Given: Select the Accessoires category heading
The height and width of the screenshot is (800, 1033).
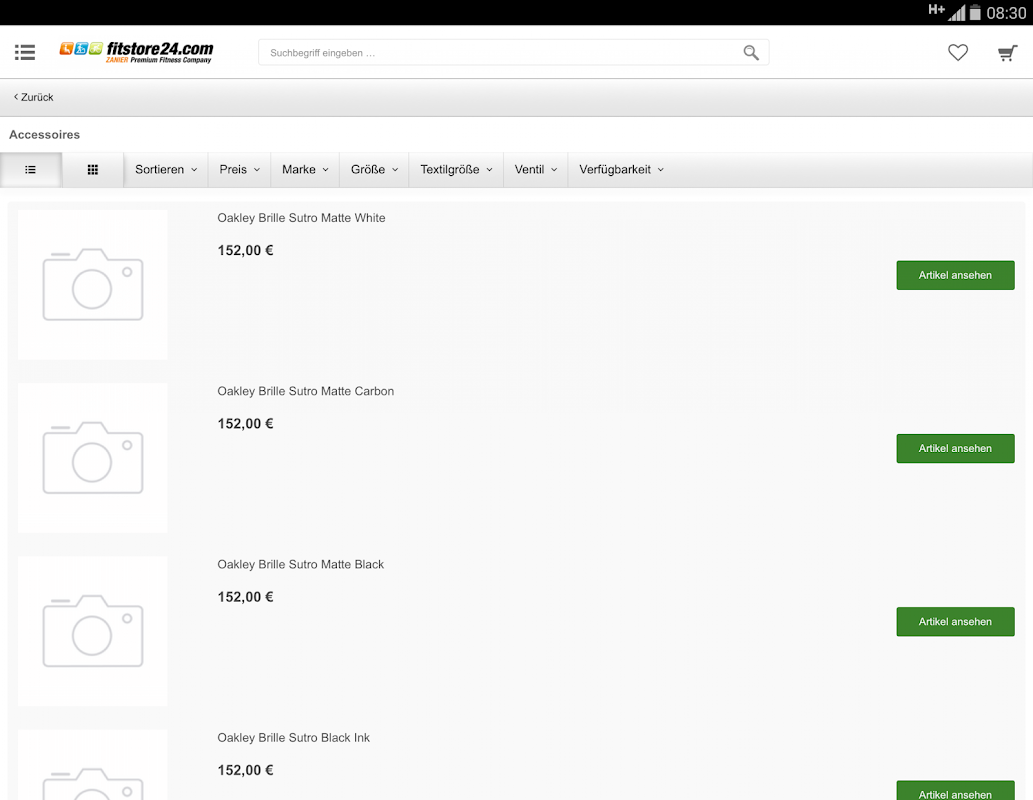Looking at the screenshot, I should [44, 135].
